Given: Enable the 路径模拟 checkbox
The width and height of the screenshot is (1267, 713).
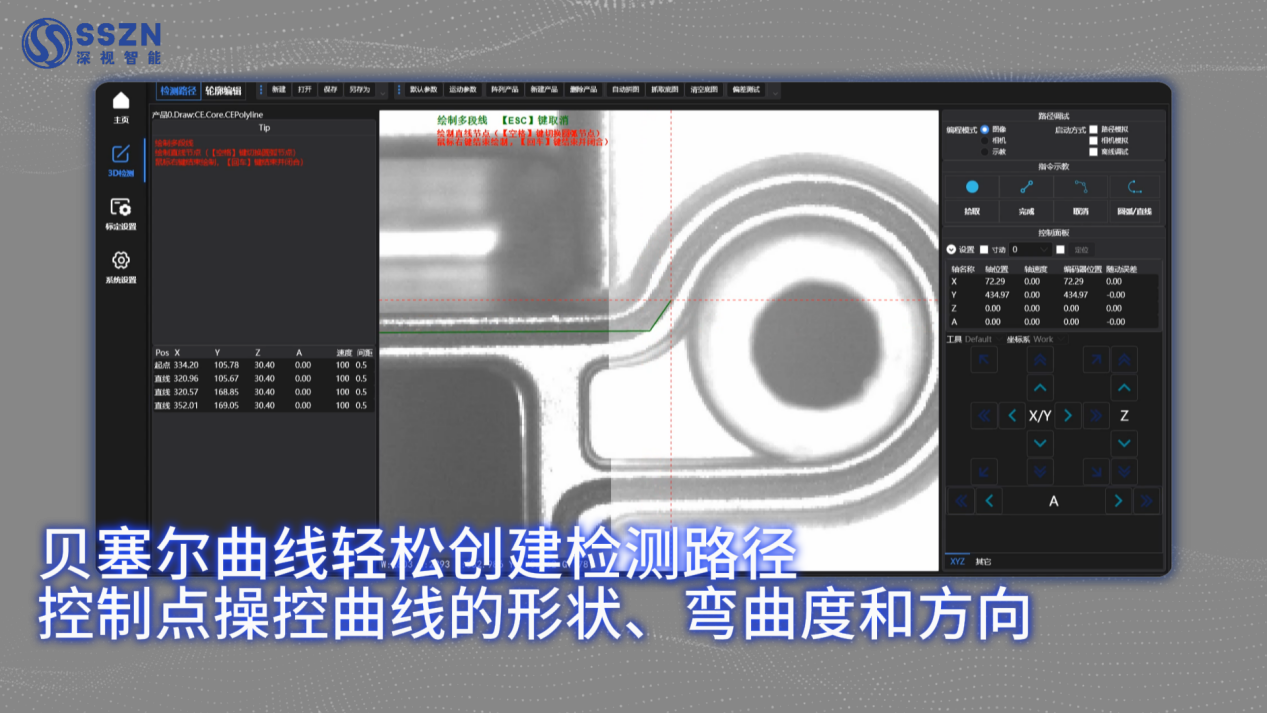Looking at the screenshot, I should (1093, 130).
